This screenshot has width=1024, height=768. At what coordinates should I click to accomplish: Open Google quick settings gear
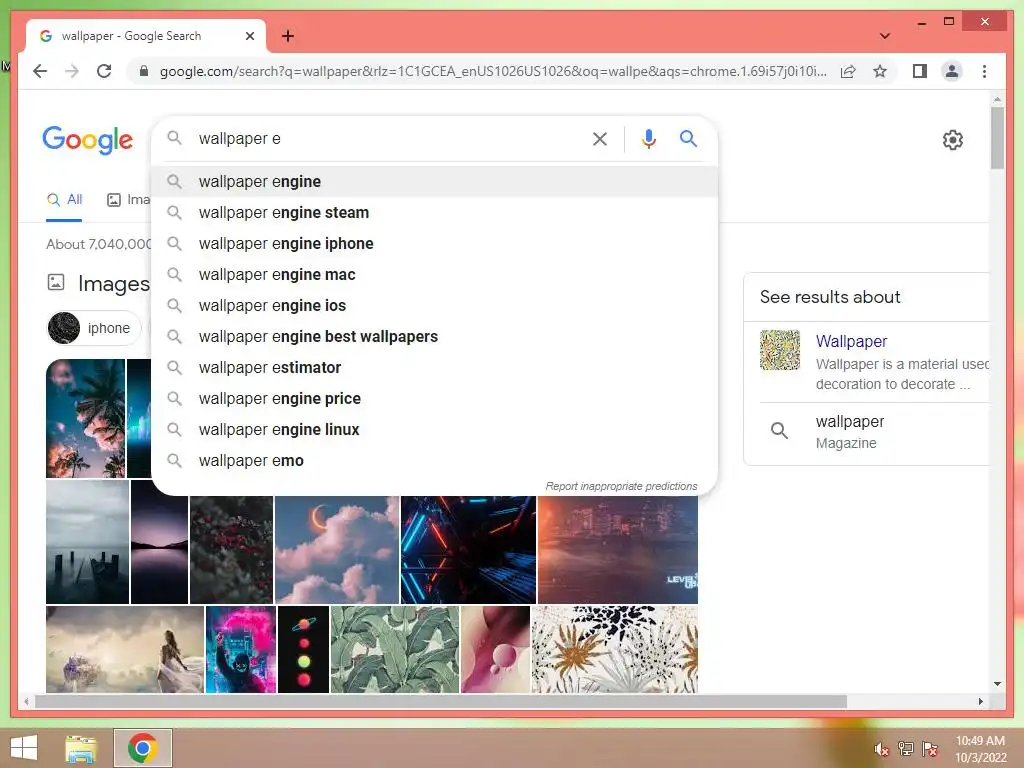pos(952,140)
